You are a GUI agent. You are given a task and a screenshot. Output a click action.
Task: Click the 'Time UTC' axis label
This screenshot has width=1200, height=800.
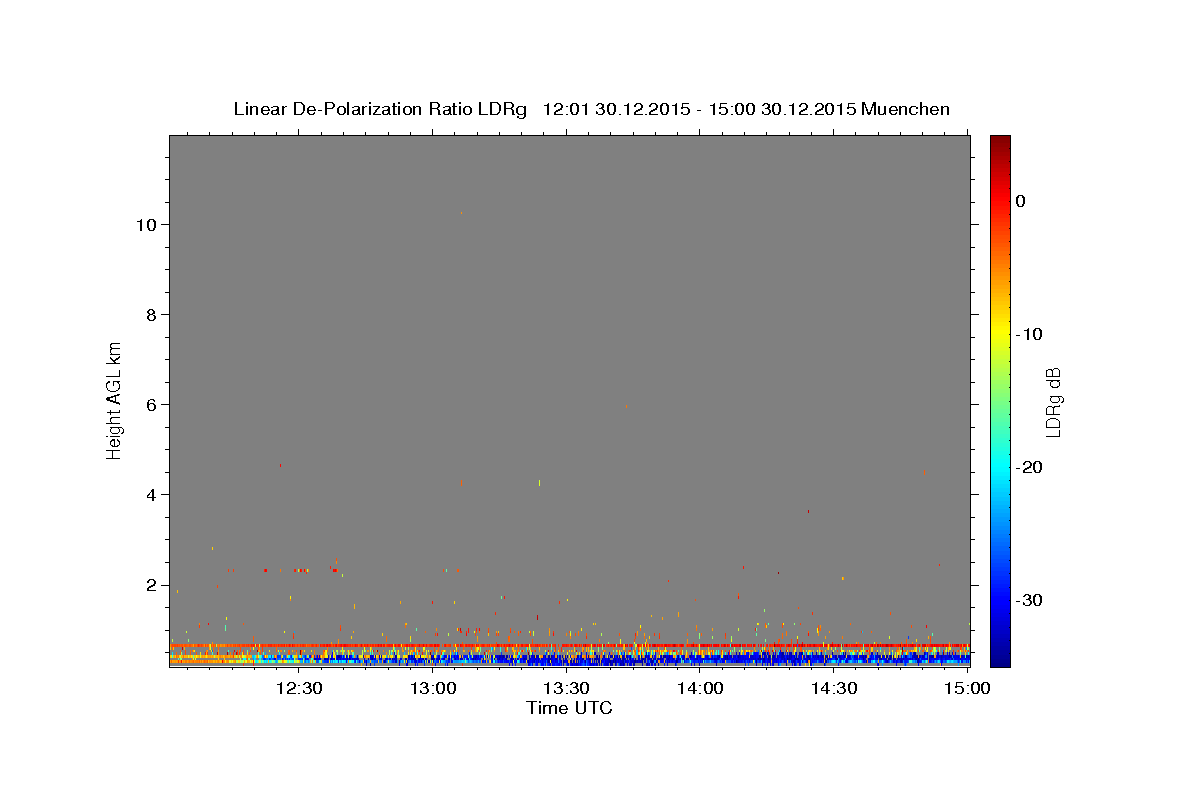[569, 708]
